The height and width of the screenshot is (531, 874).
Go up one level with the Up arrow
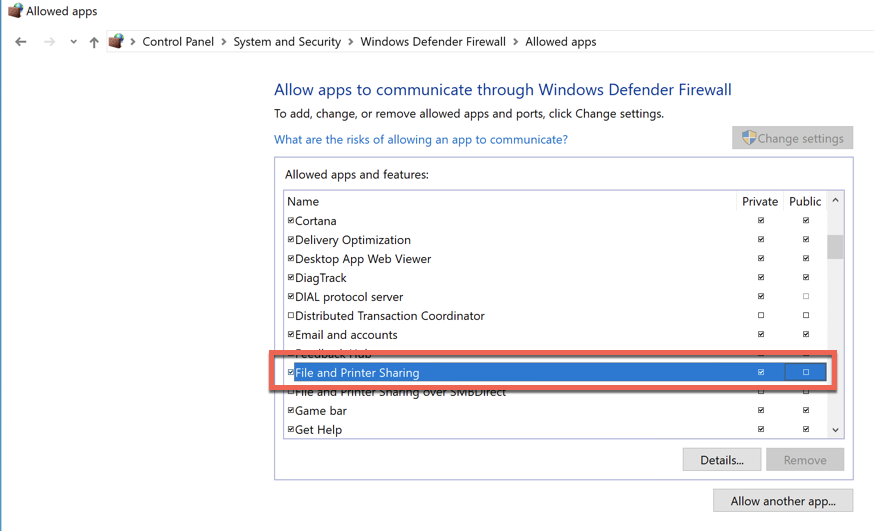(x=94, y=42)
